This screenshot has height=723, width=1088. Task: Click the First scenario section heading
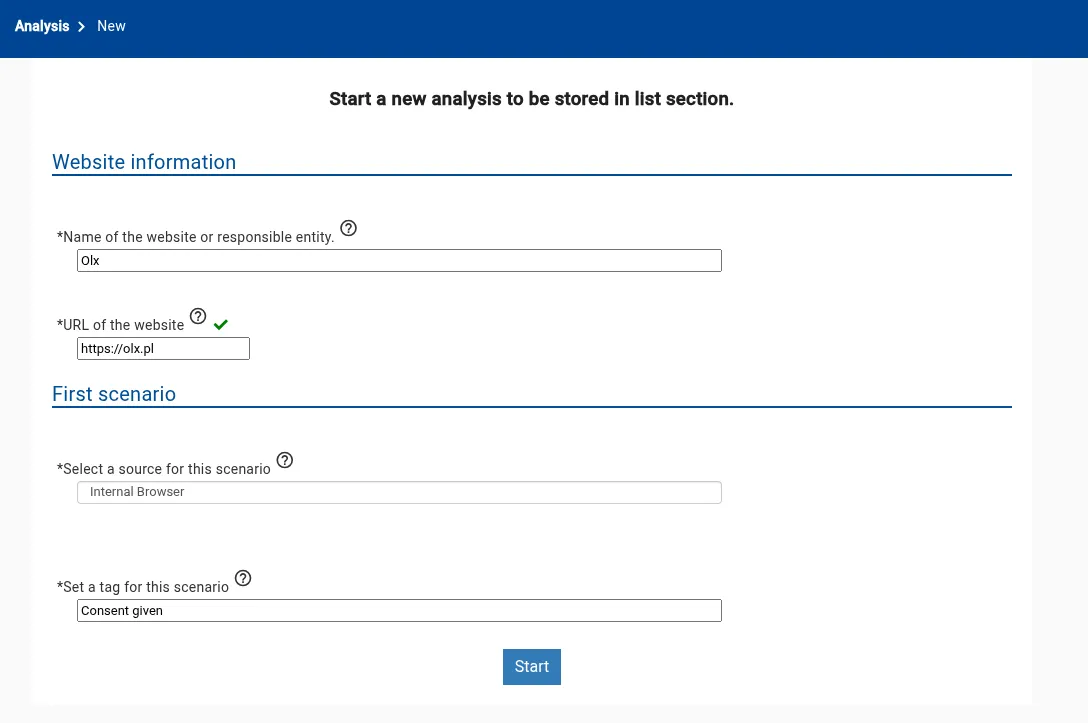click(x=114, y=394)
